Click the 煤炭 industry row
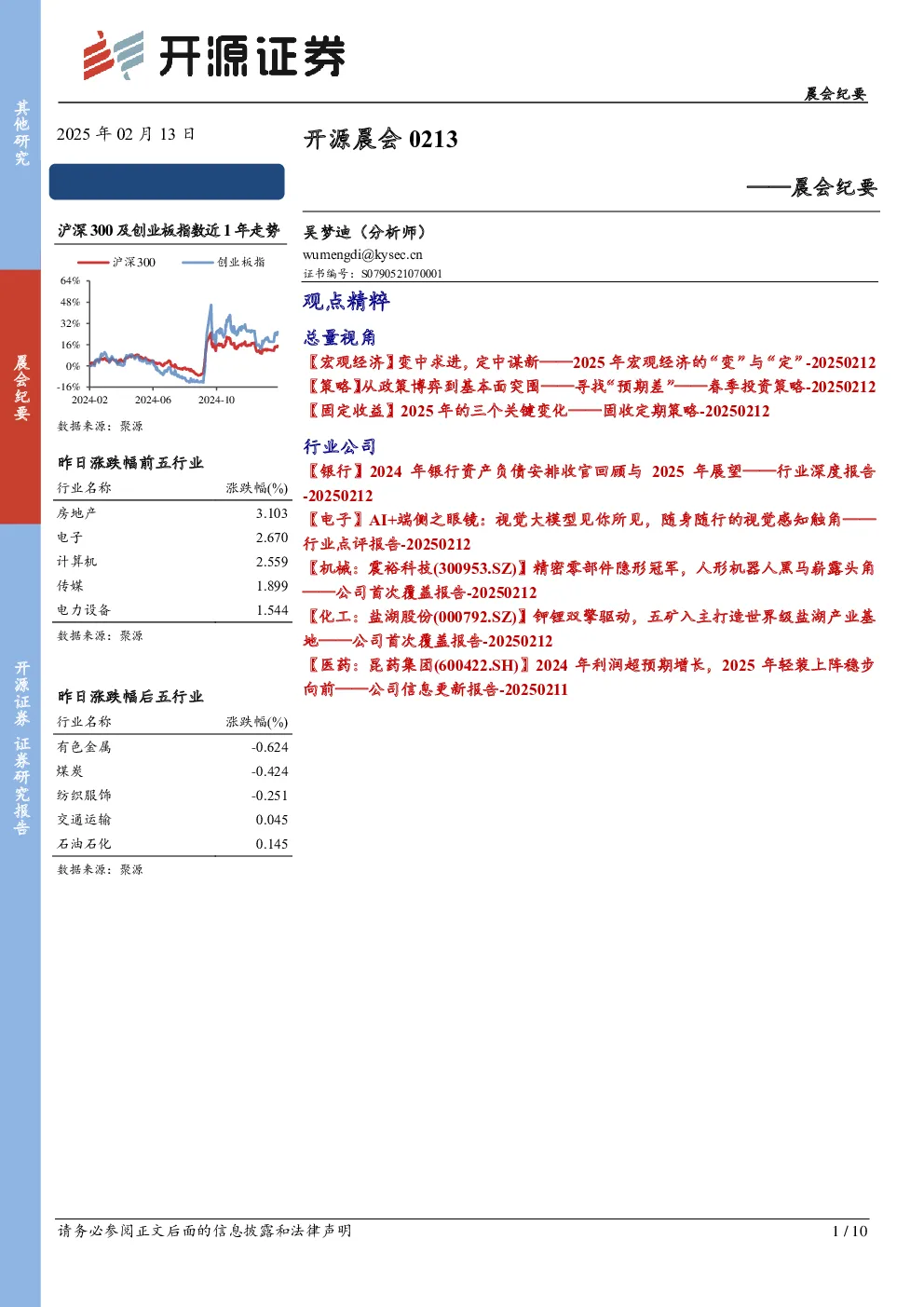Screen dimensions: 924x1307 click(x=173, y=771)
